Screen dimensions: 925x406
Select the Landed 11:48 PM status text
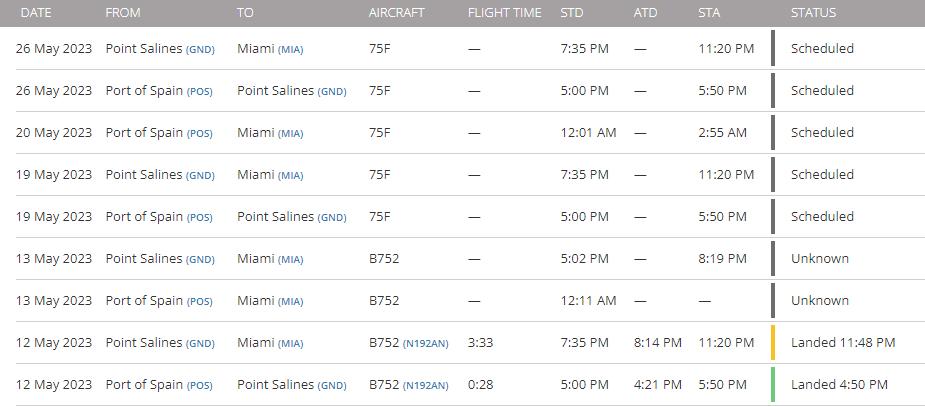point(842,342)
